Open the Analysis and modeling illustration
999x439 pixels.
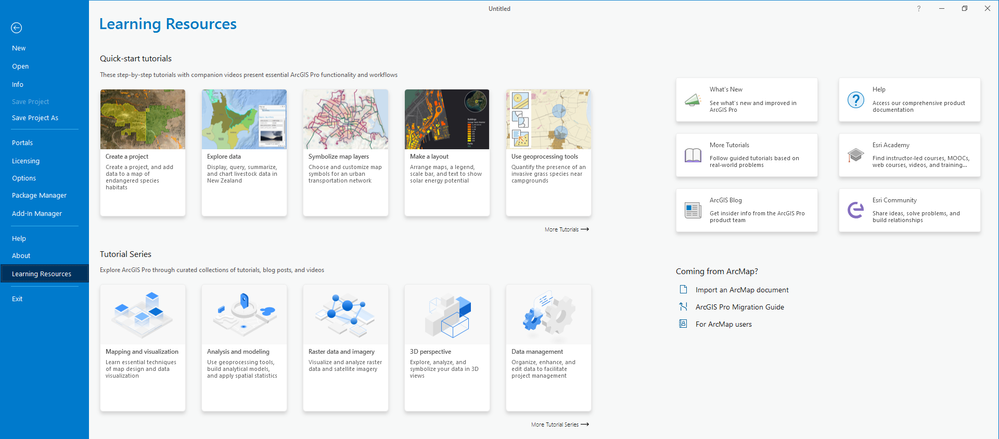tap(244, 314)
